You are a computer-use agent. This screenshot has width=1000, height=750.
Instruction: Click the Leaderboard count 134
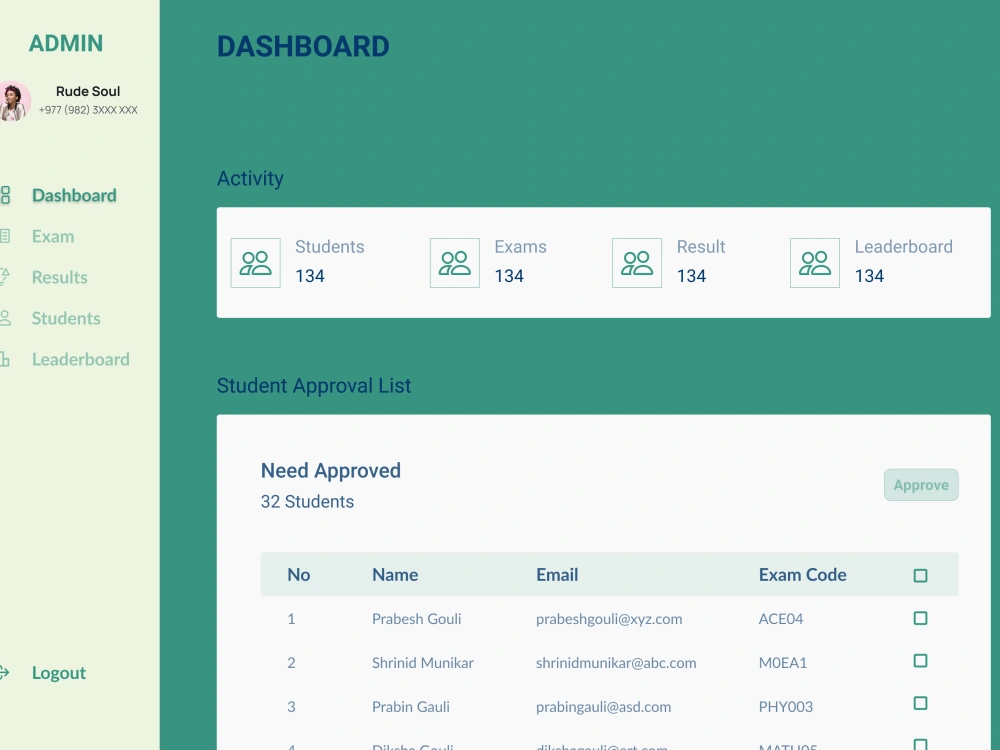pos(869,276)
